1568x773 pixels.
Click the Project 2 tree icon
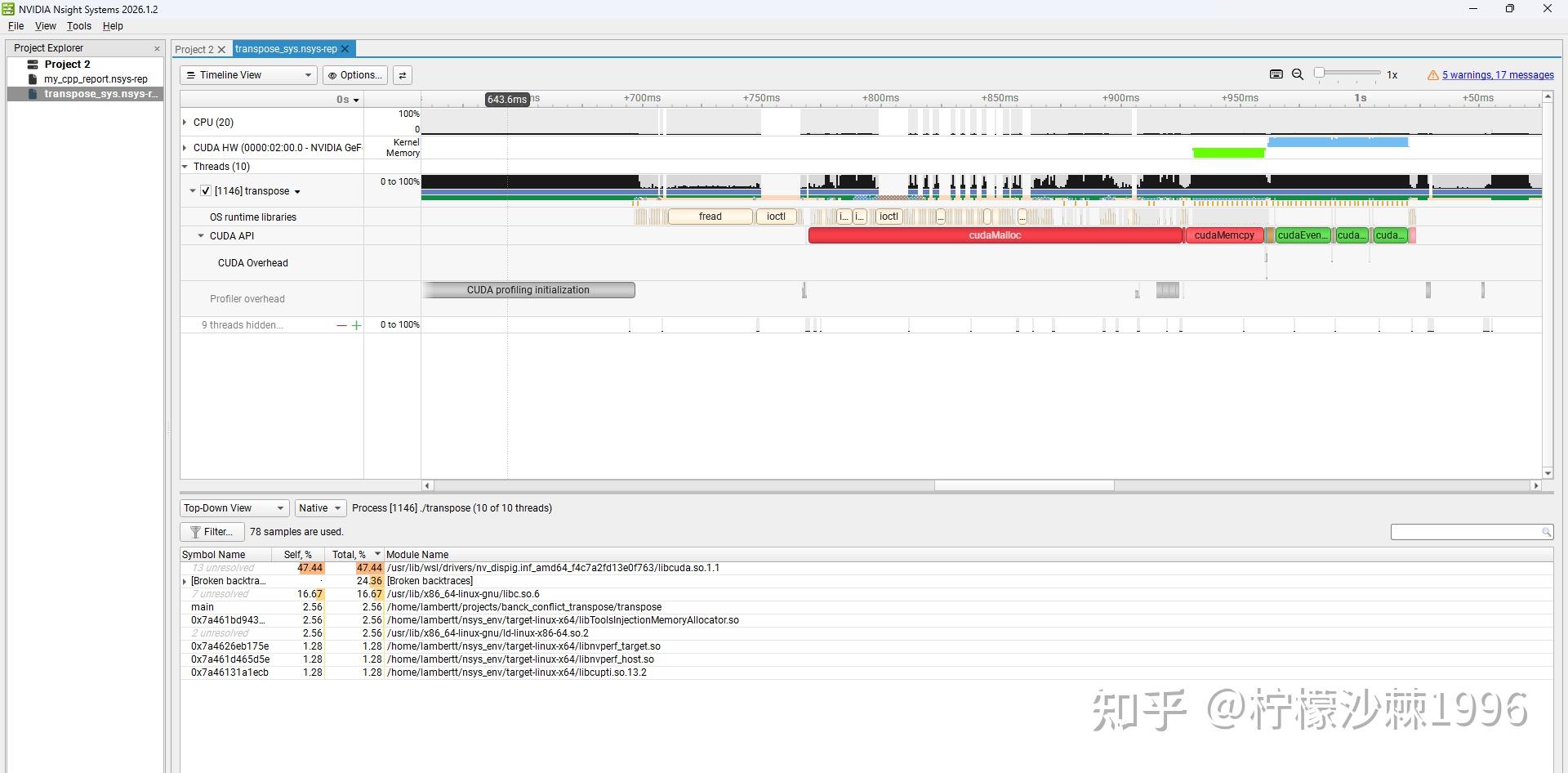coord(33,64)
